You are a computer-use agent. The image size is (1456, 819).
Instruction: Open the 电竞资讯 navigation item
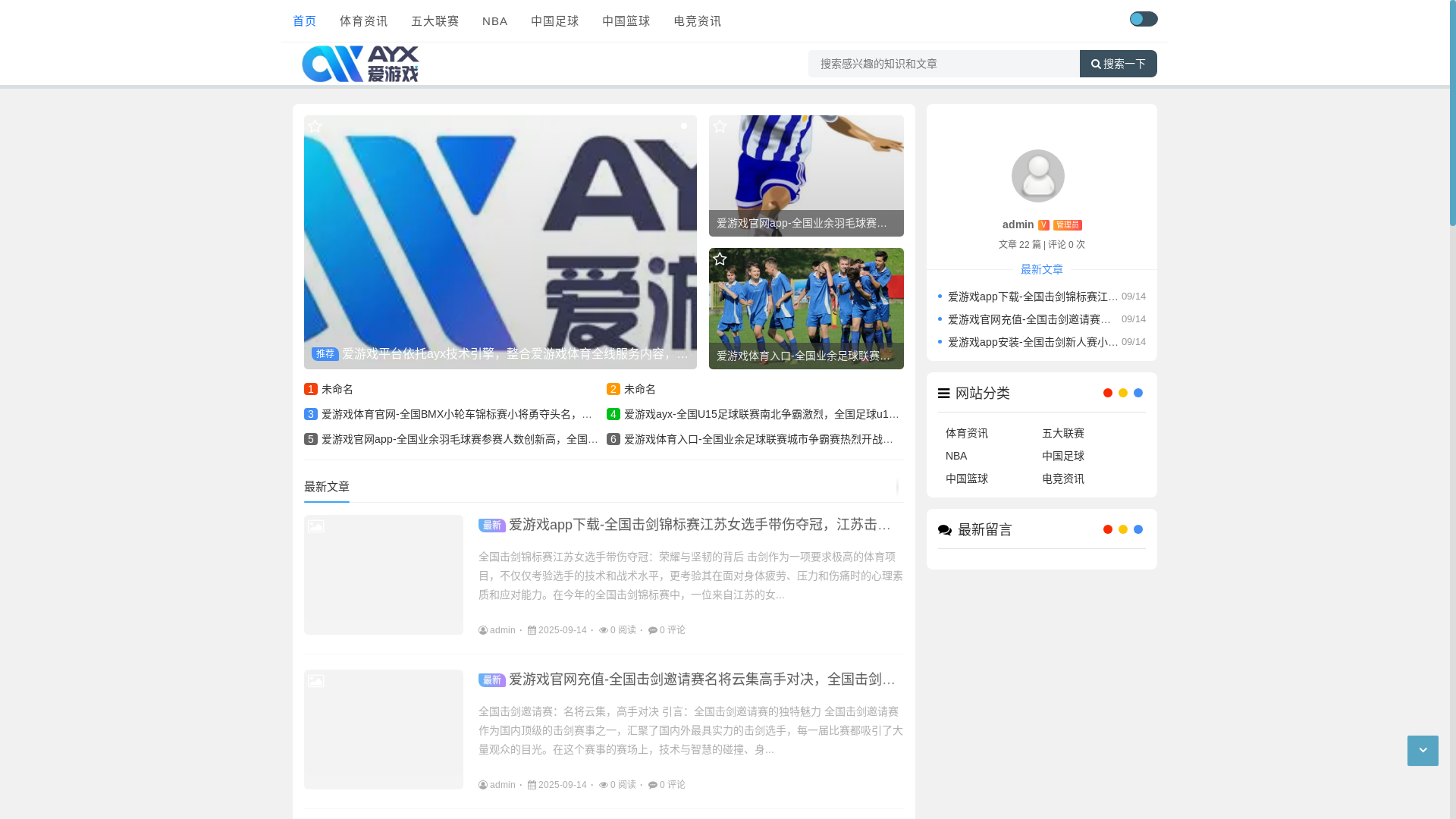click(698, 21)
